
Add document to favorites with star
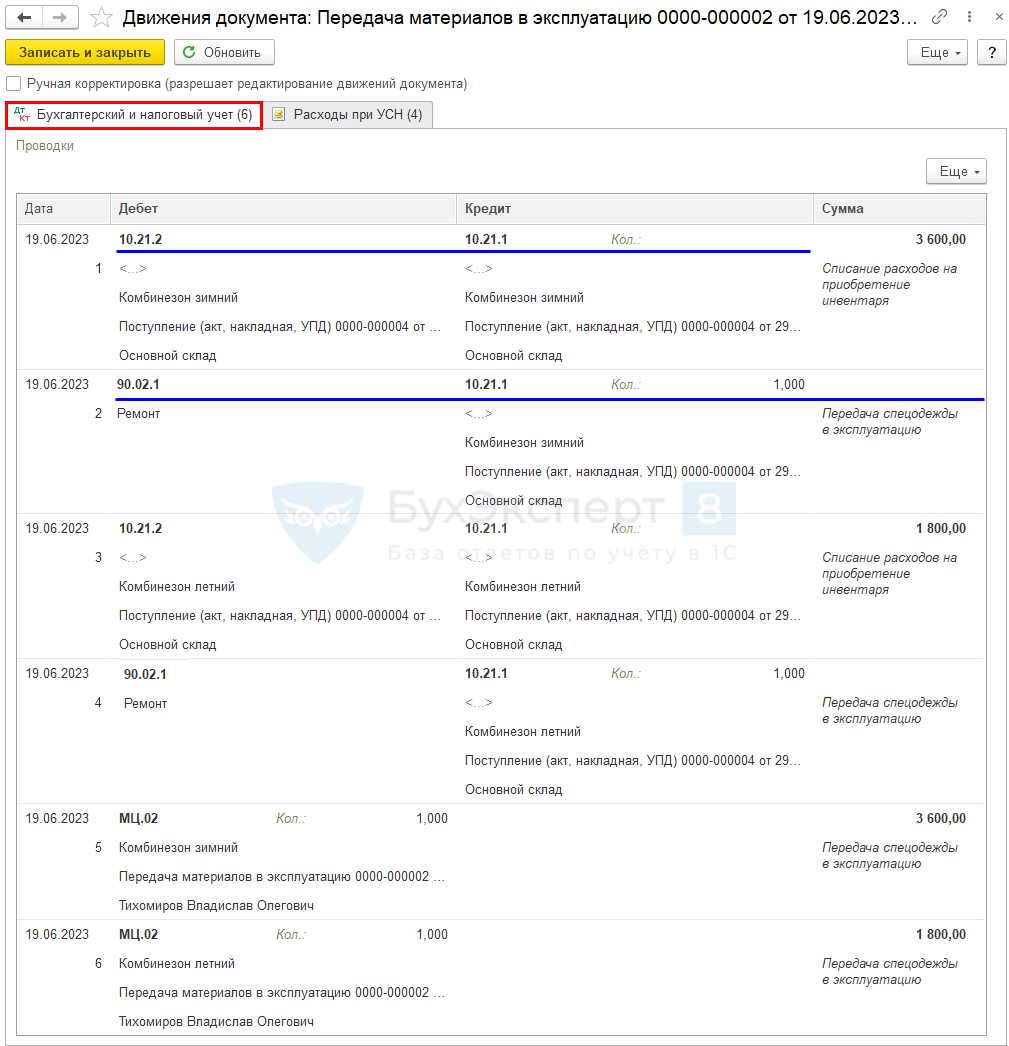point(100,17)
